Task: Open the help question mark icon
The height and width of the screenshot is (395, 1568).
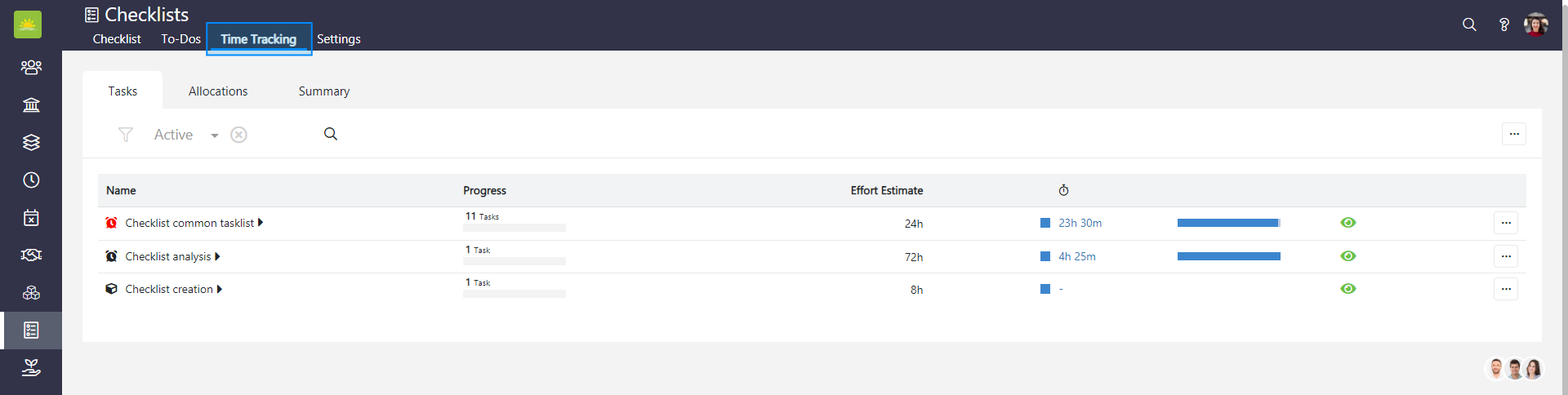Action: 1503,24
